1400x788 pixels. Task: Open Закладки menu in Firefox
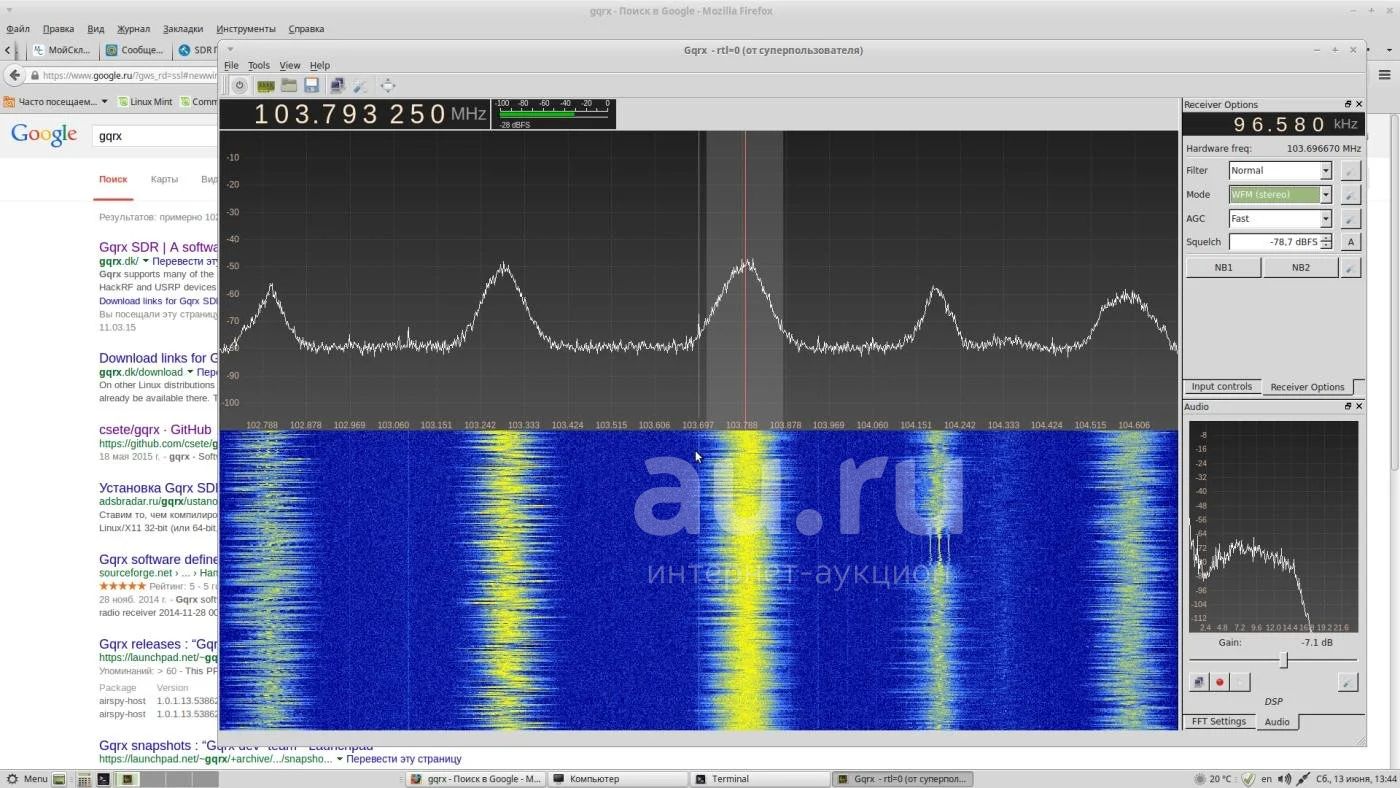click(183, 29)
